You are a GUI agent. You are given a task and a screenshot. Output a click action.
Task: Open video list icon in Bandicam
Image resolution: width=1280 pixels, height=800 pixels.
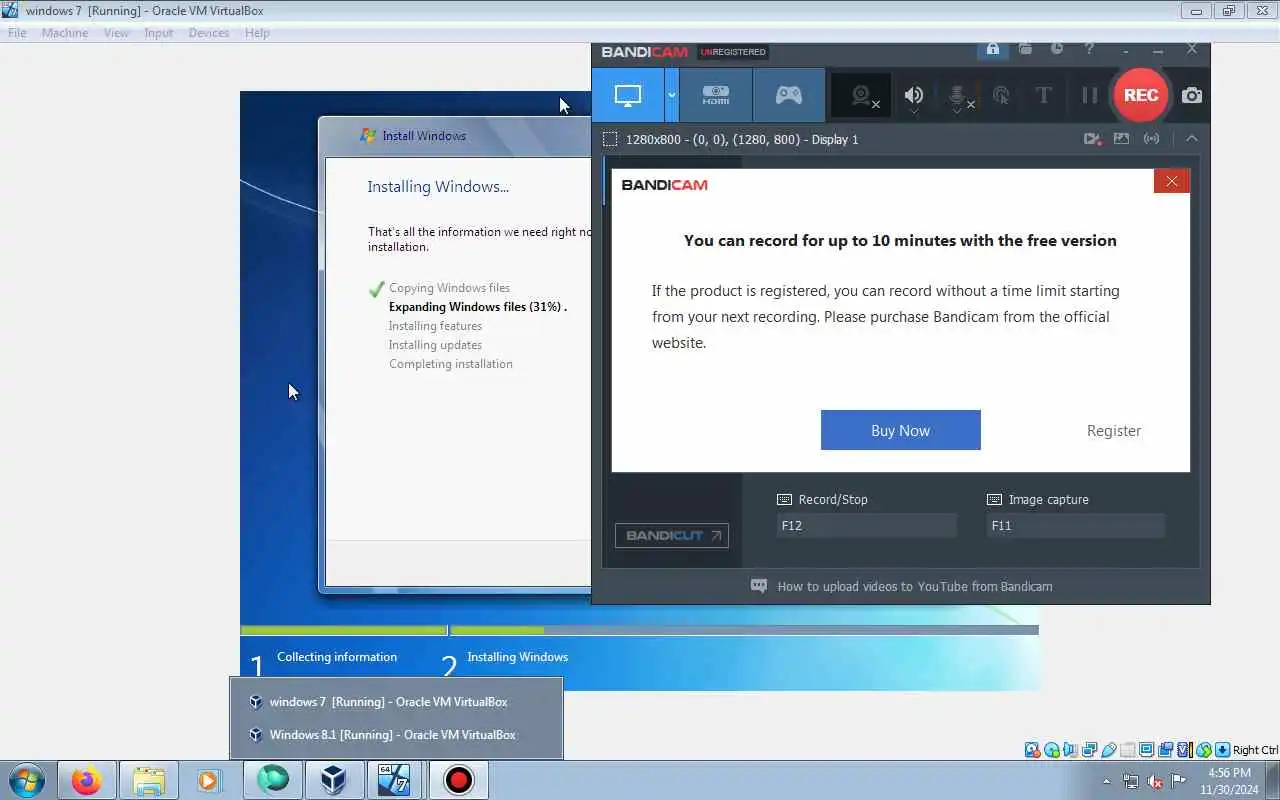(x=1092, y=139)
